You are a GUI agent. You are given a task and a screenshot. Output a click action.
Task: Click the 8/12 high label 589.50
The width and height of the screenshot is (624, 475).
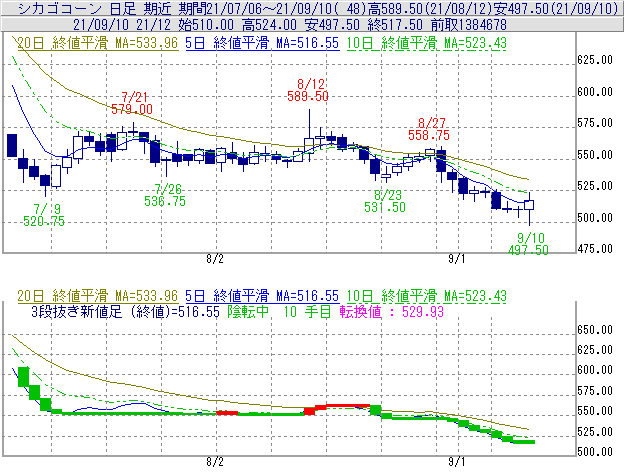tap(308, 96)
